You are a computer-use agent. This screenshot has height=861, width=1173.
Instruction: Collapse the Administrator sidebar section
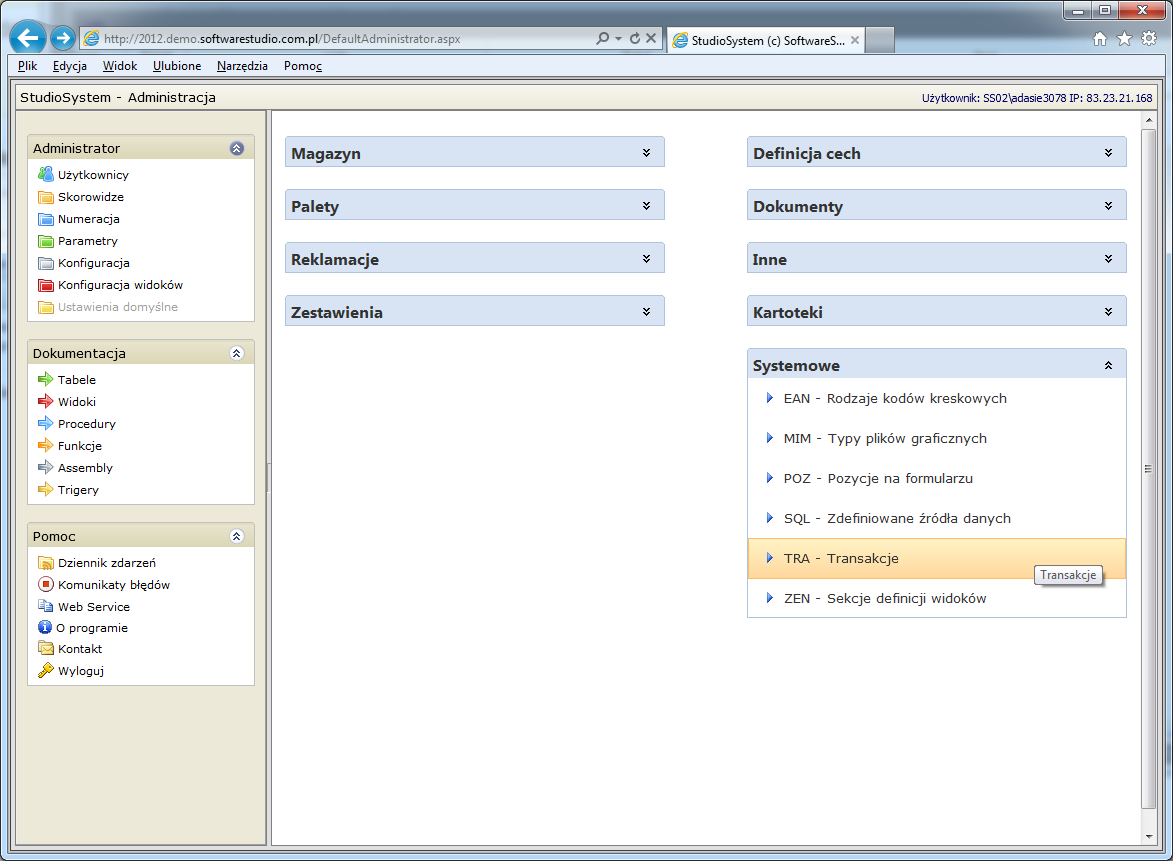tap(237, 147)
